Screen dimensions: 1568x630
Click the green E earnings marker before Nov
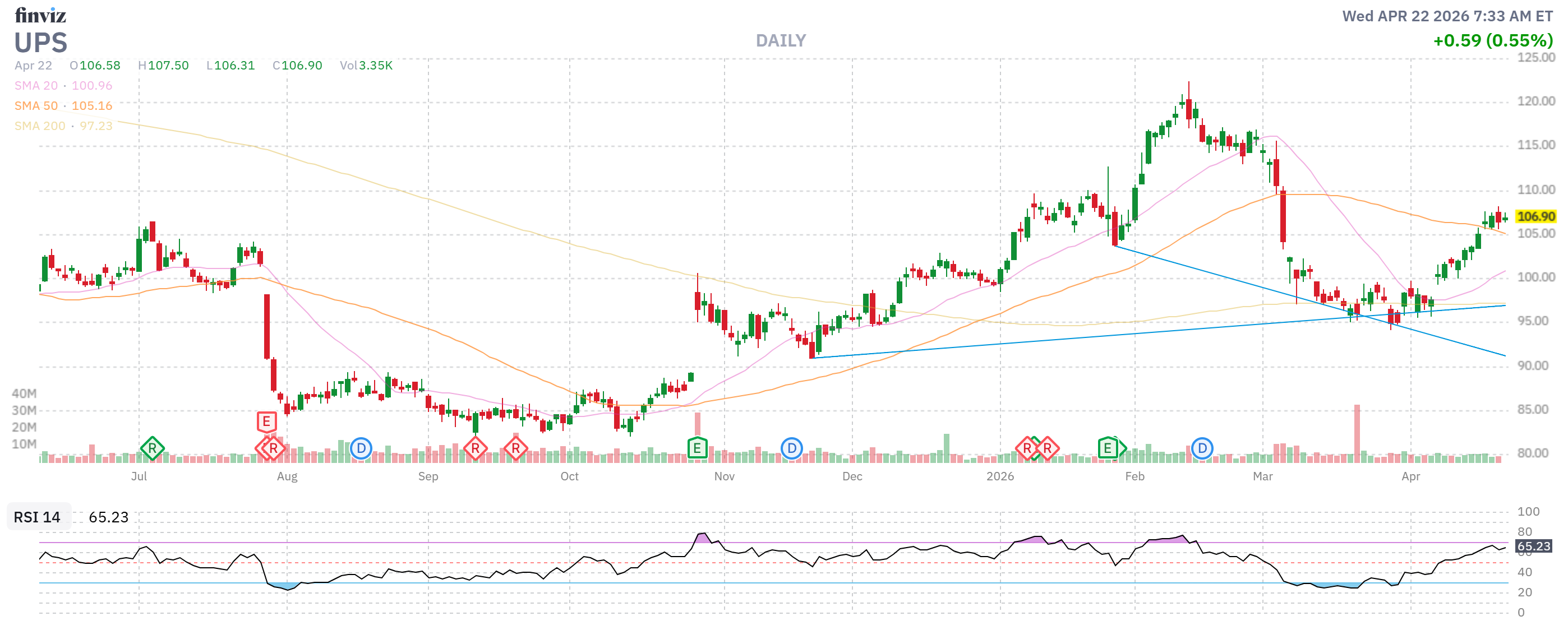697,449
